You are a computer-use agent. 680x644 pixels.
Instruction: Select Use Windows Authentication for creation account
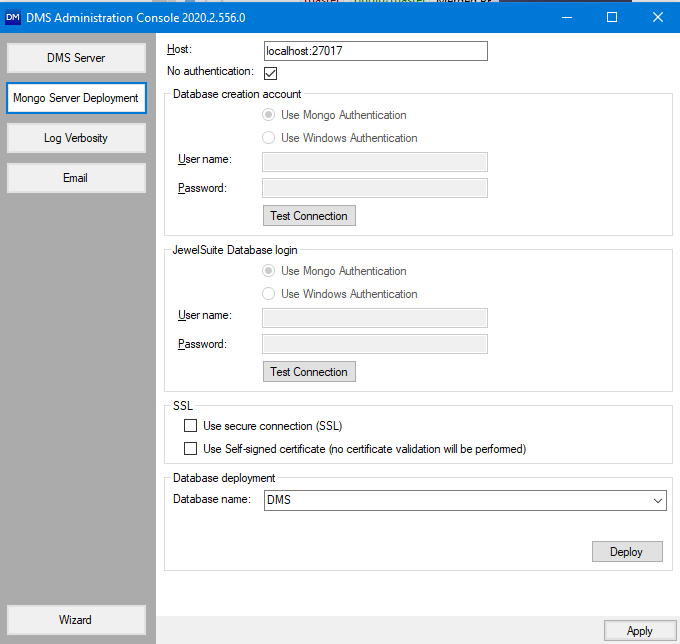(x=268, y=138)
